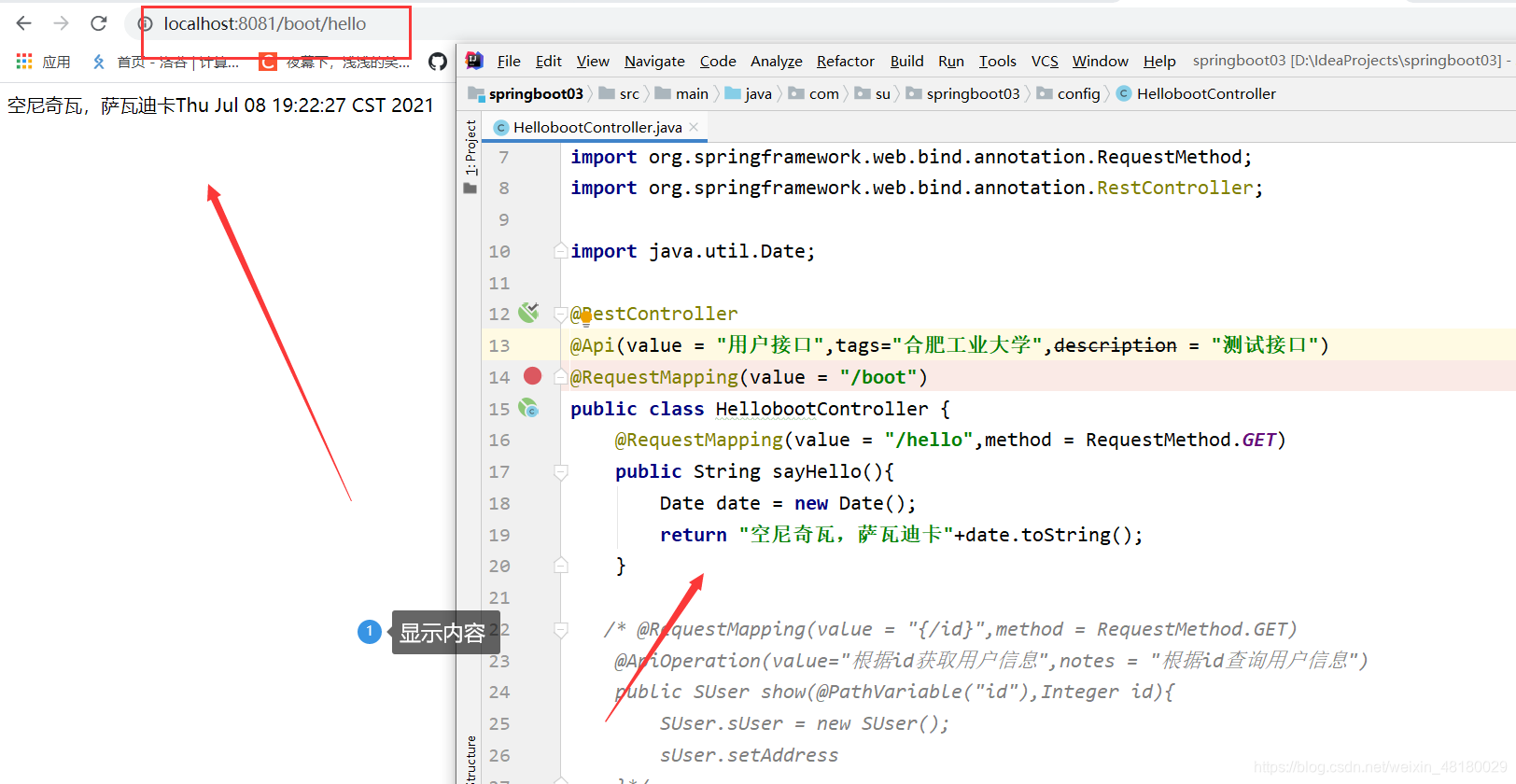Collapse the imports fold at line 10
Viewport: 1516px width, 784px height.
tap(560, 250)
